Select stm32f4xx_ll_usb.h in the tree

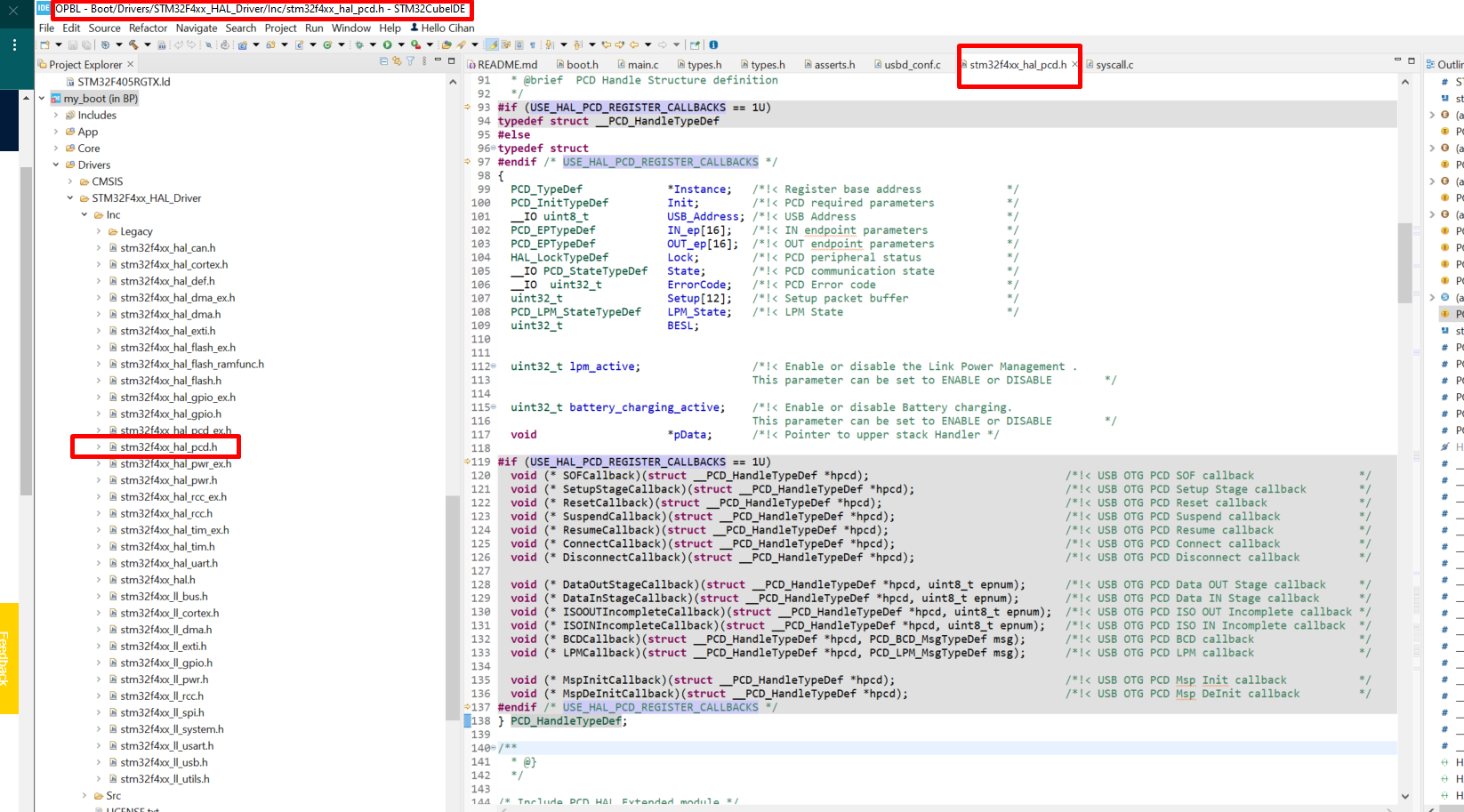[x=164, y=763]
